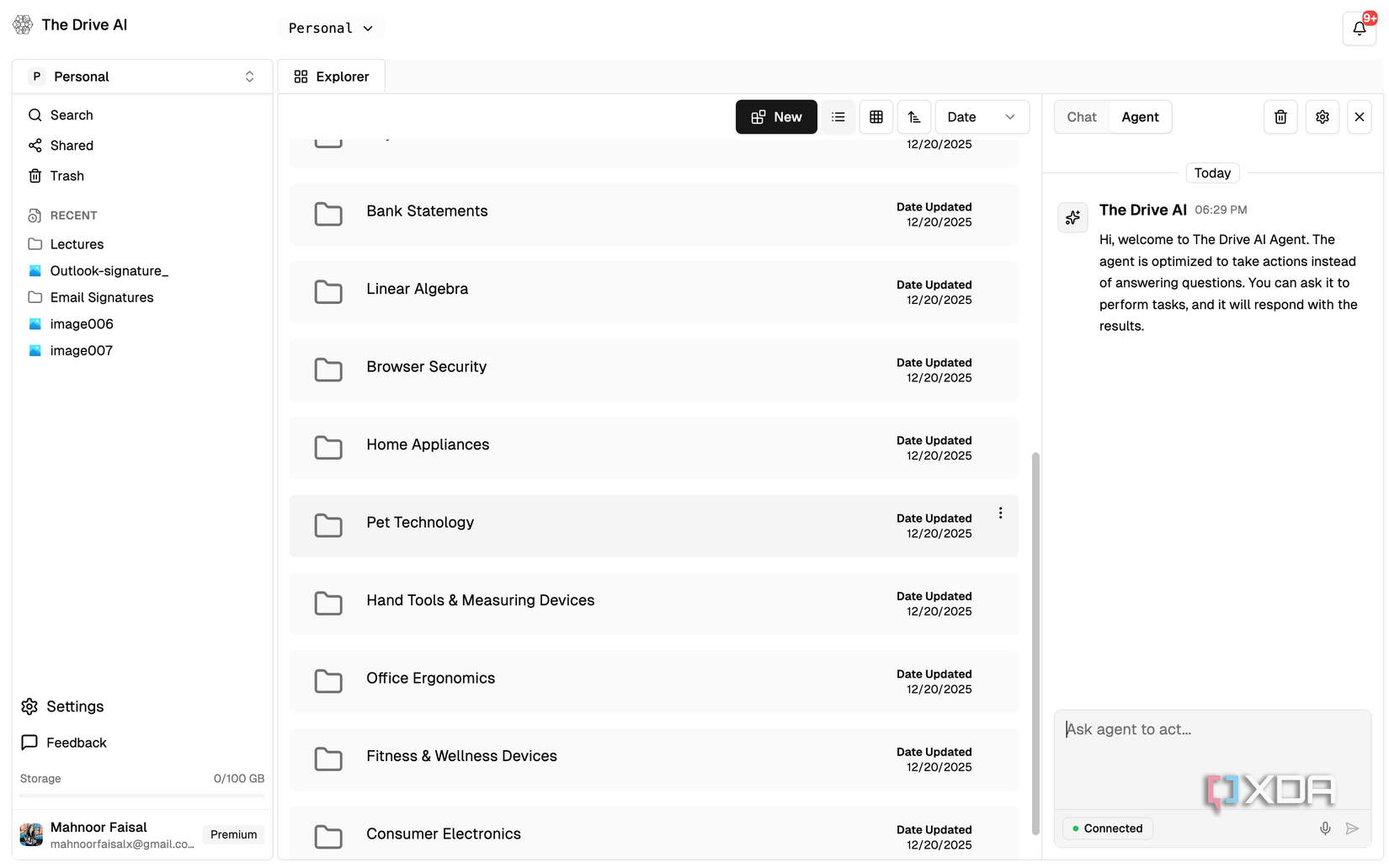Viewport: 1389px width, 868px height.
Task: Switch to list view in Explorer
Action: point(838,117)
